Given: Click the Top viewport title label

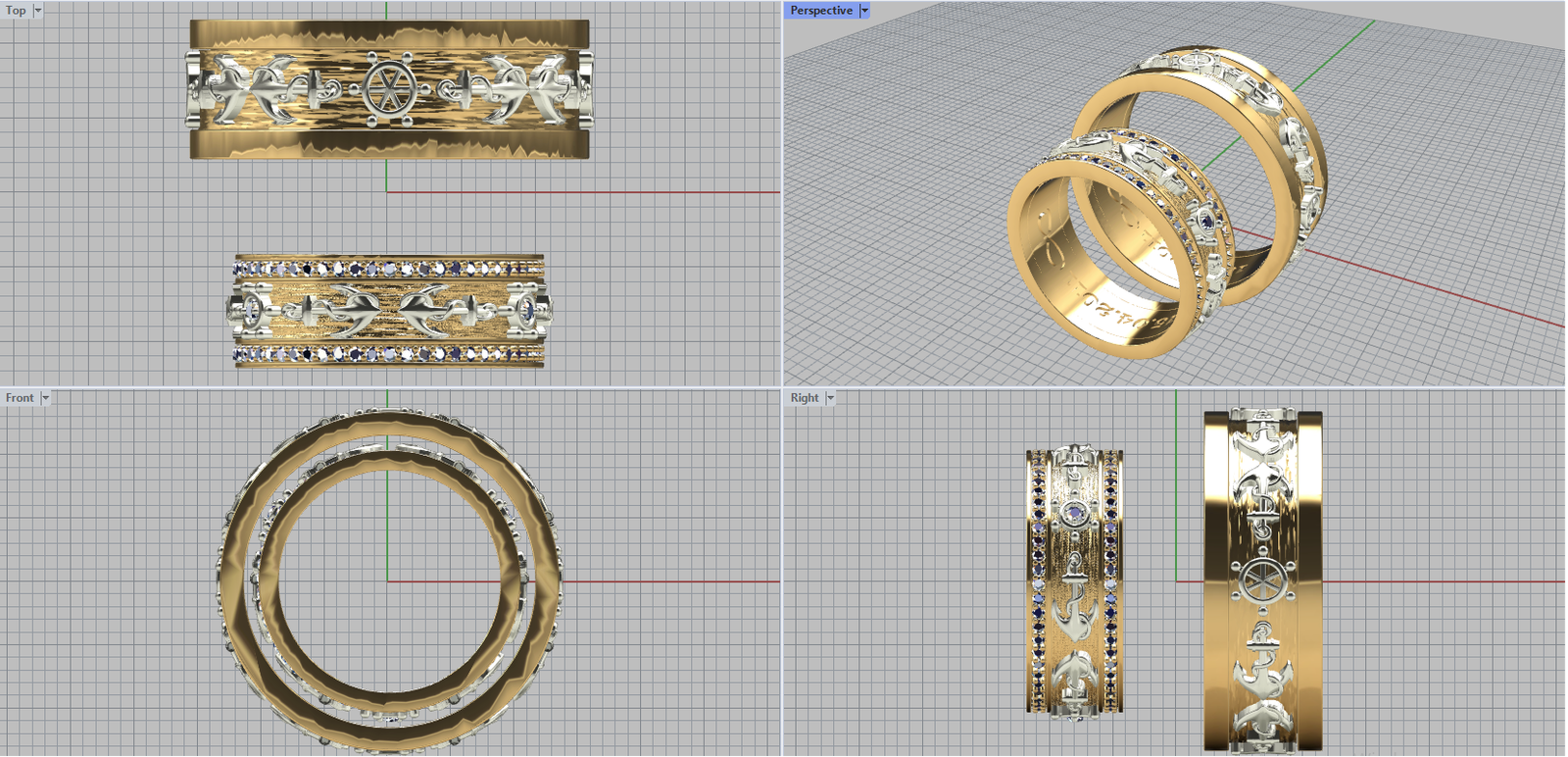Looking at the screenshot, I should tap(16, 11).
